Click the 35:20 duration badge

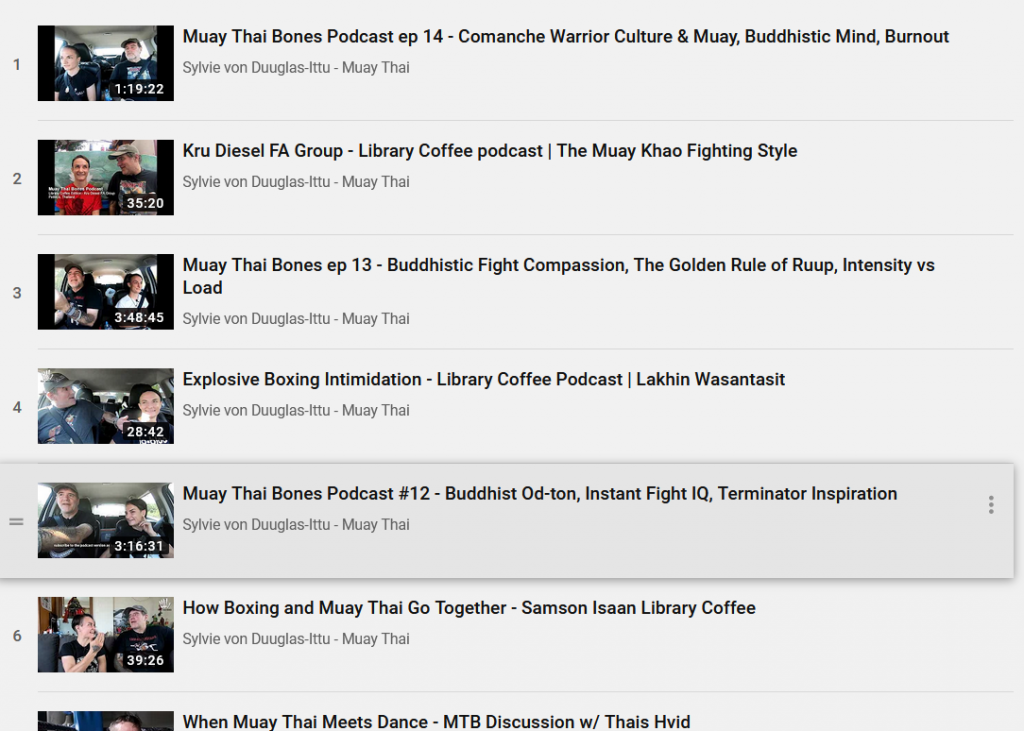point(145,203)
